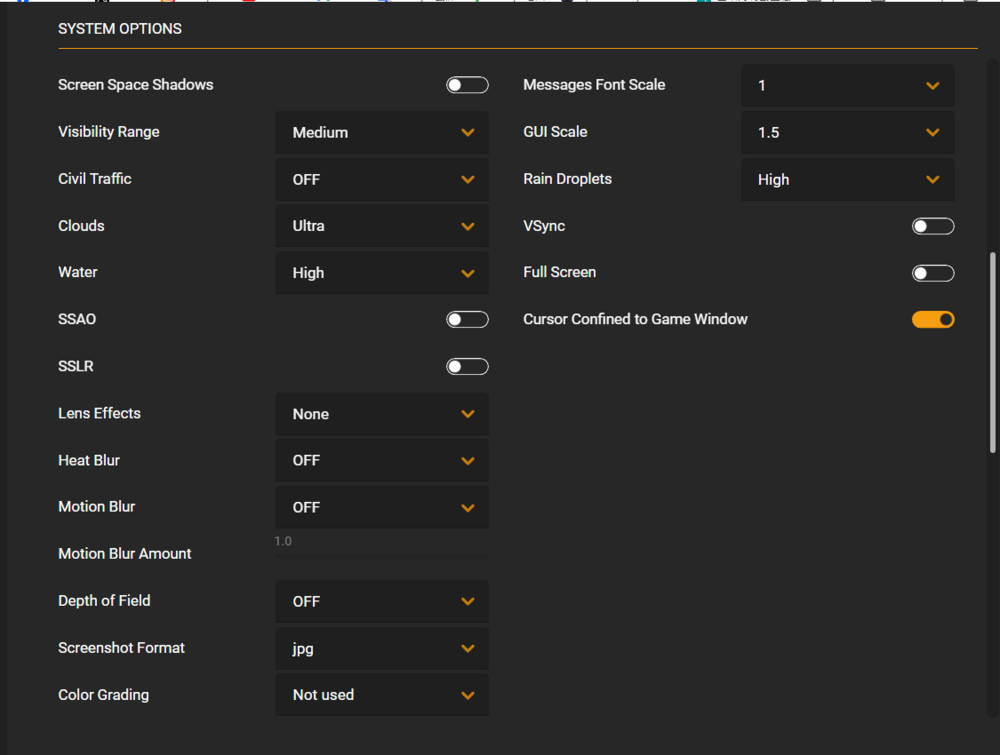Open the Messages Font Scale dropdown
This screenshot has width=1000, height=755.
847,86
